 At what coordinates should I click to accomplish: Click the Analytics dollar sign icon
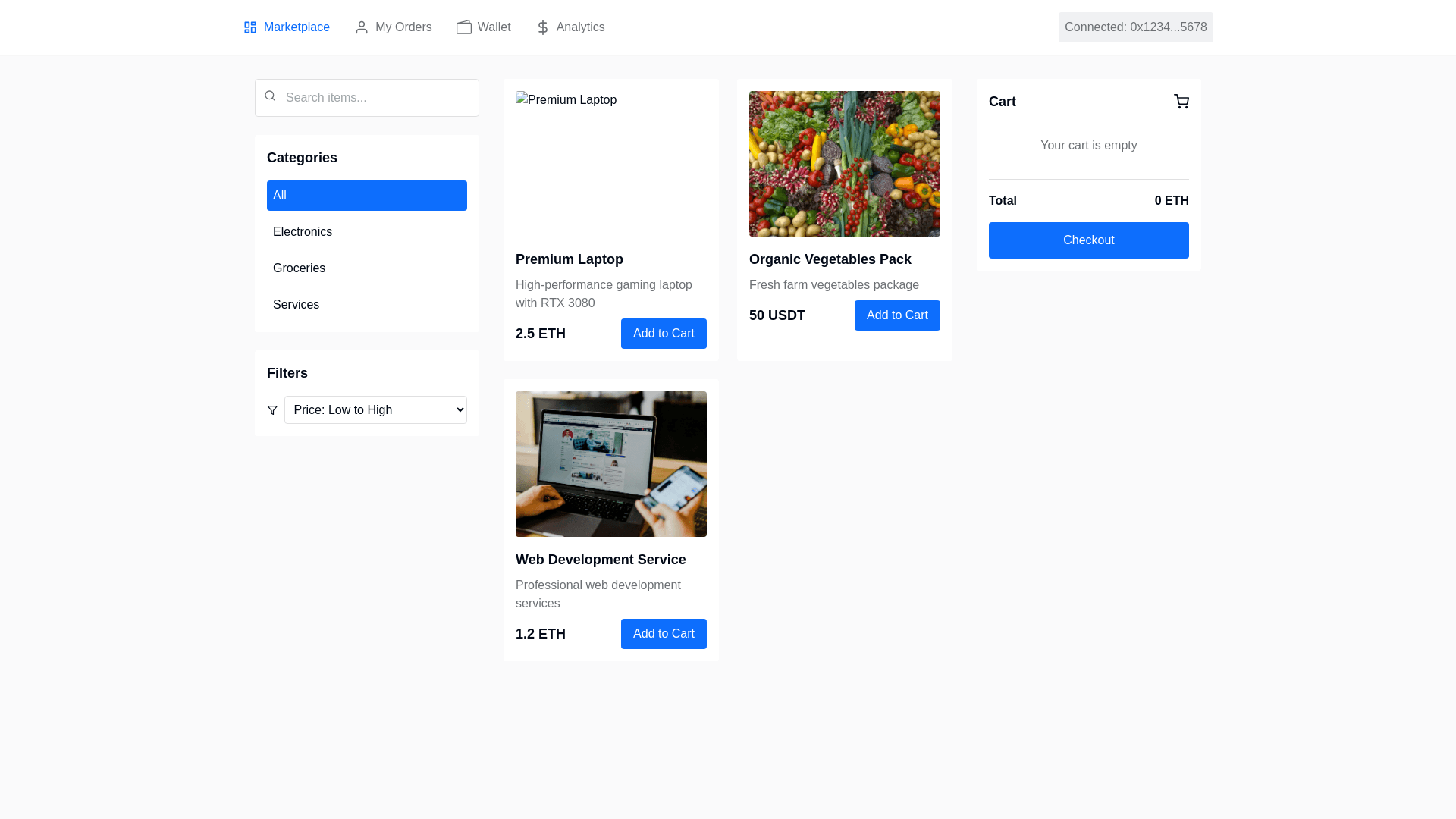point(543,27)
